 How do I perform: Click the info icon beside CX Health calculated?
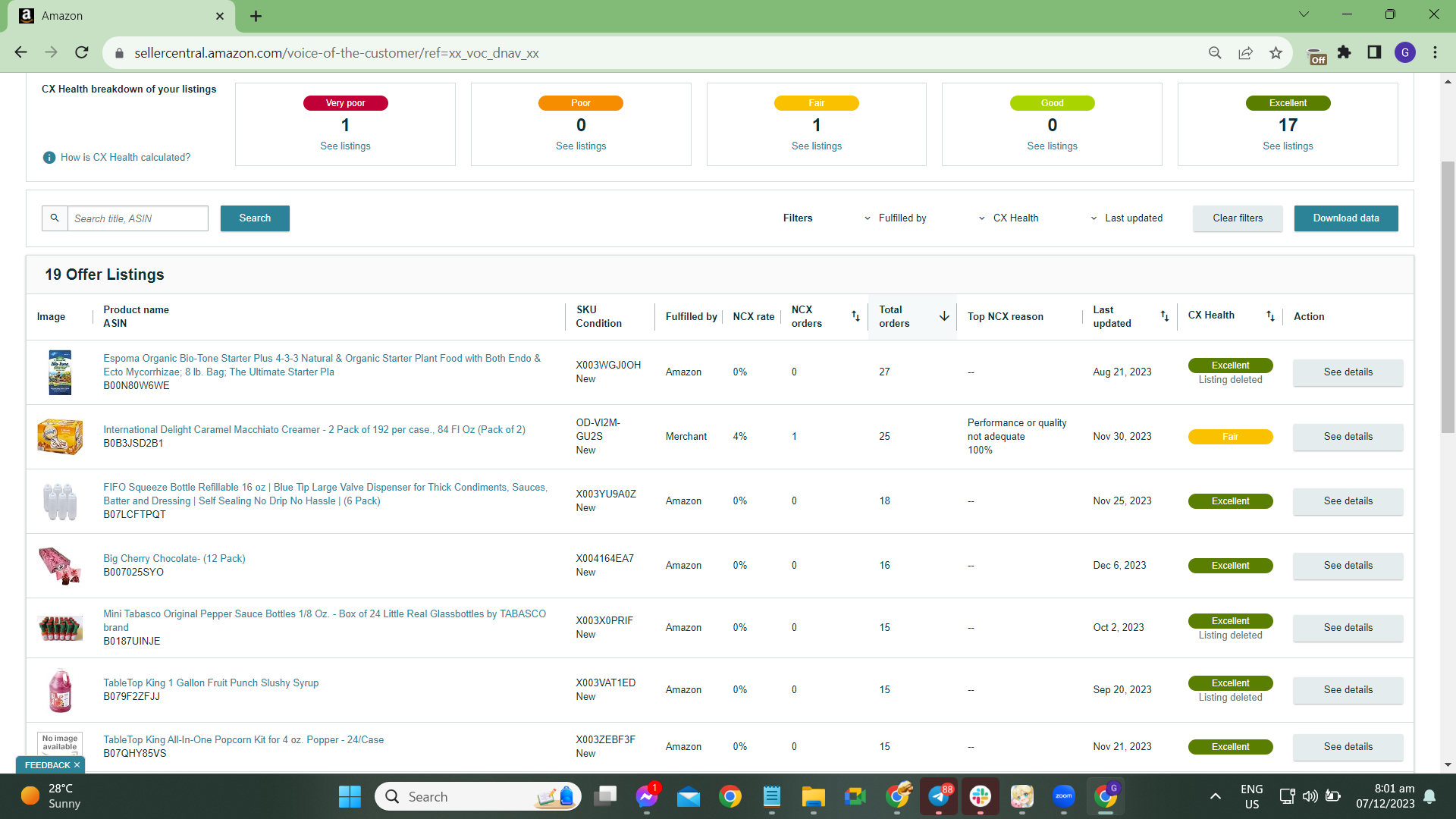49,158
